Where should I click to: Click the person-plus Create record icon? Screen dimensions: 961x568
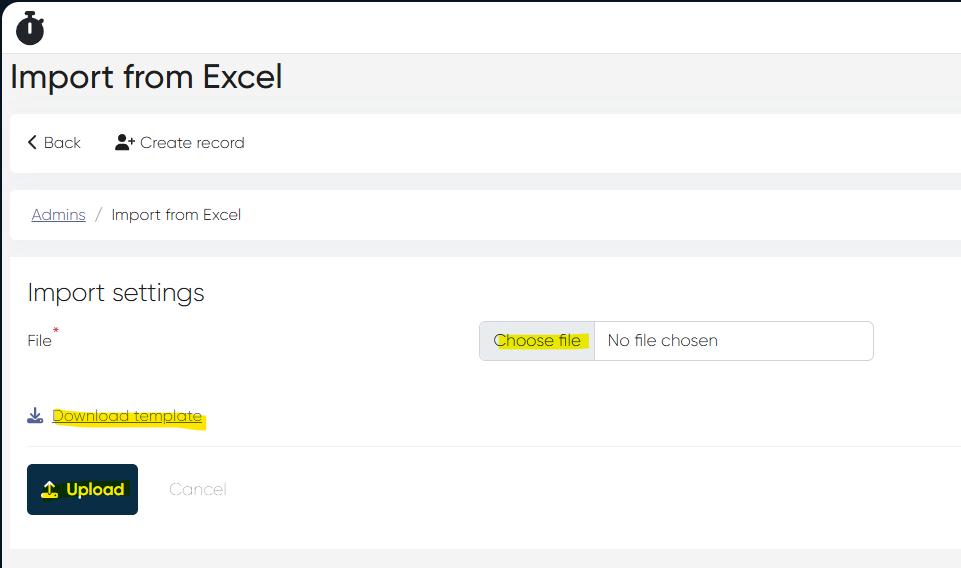(125, 143)
